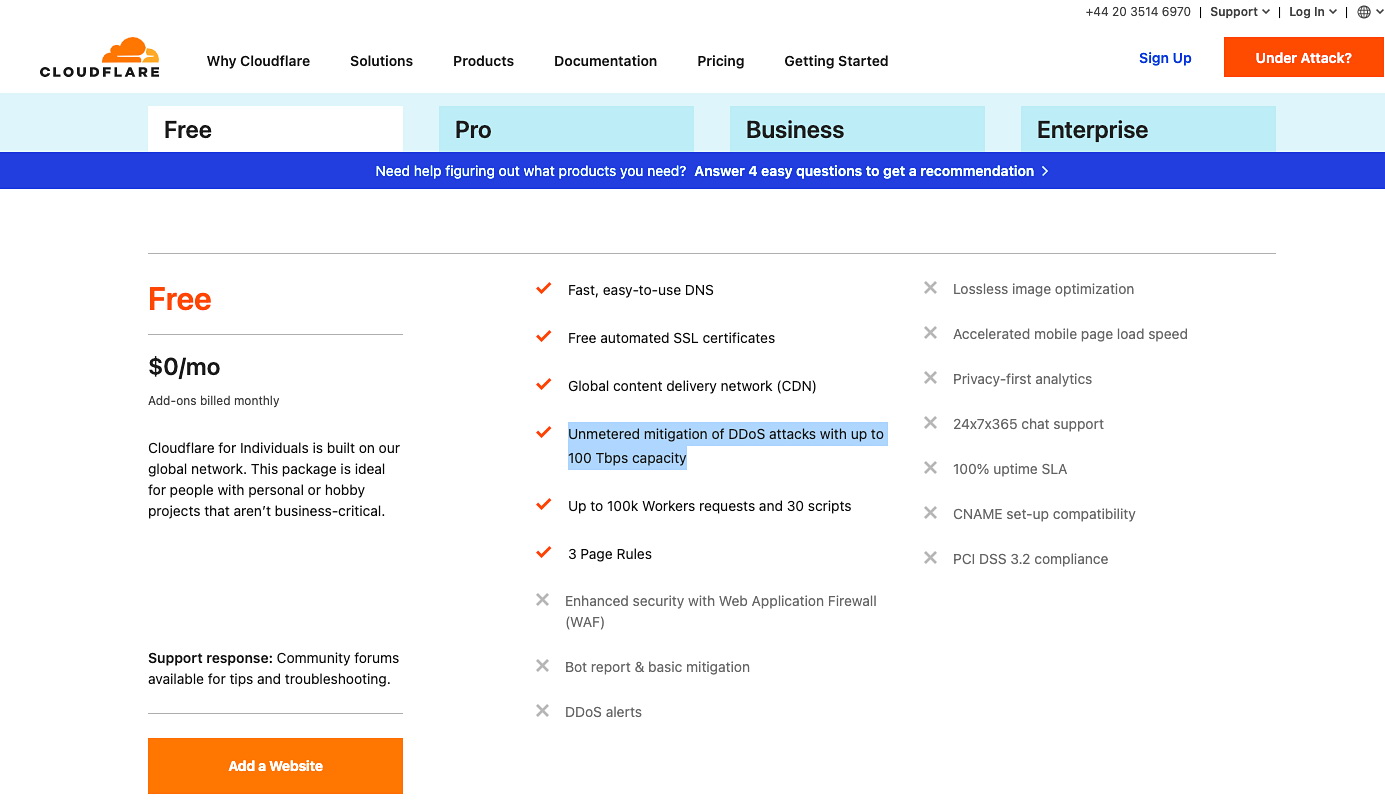Click the X icon beside PCI DSS 3.2 compliance

click(x=930, y=558)
